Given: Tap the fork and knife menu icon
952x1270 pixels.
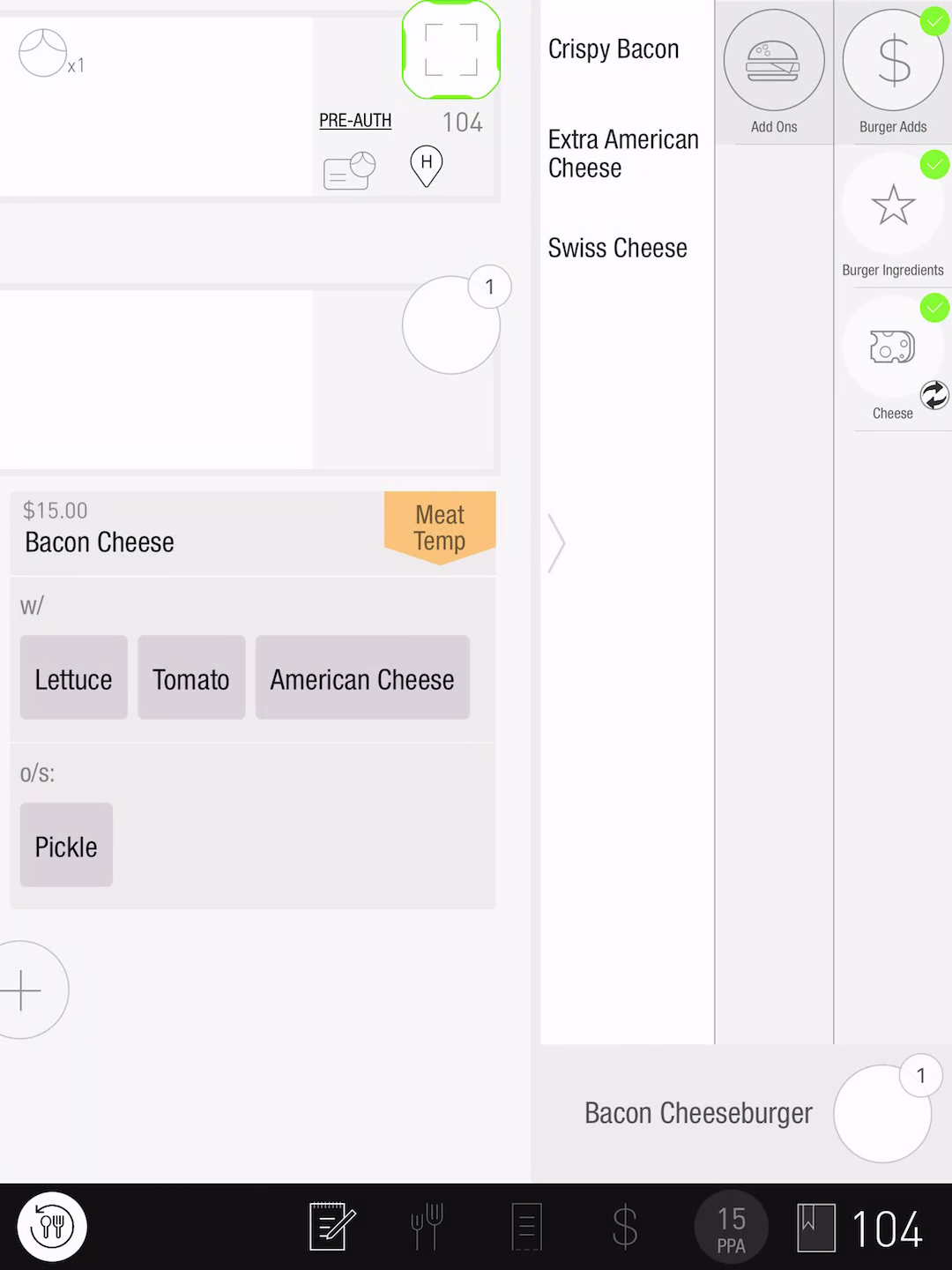Looking at the screenshot, I should tap(428, 1226).
